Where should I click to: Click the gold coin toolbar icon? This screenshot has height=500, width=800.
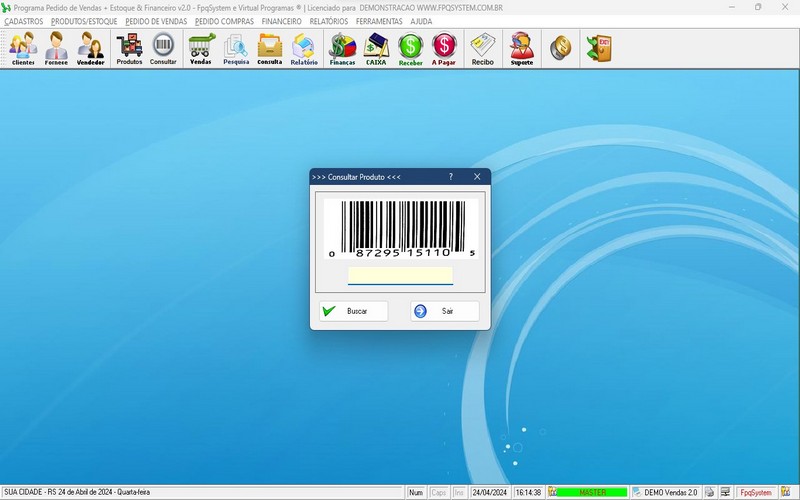click(560, 48)
